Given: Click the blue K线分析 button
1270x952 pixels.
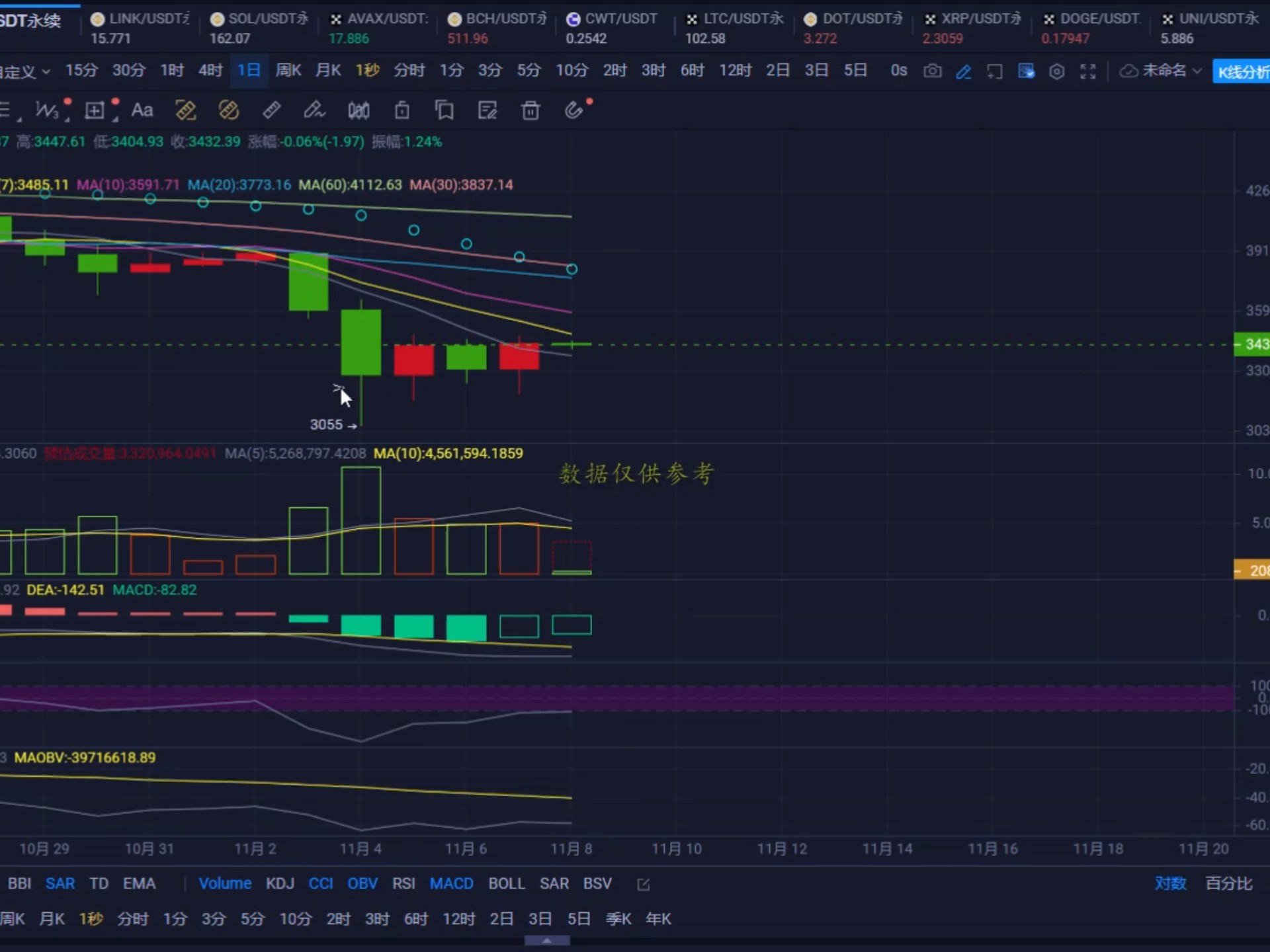Looking at the screenshot, I should [1242, 71].
